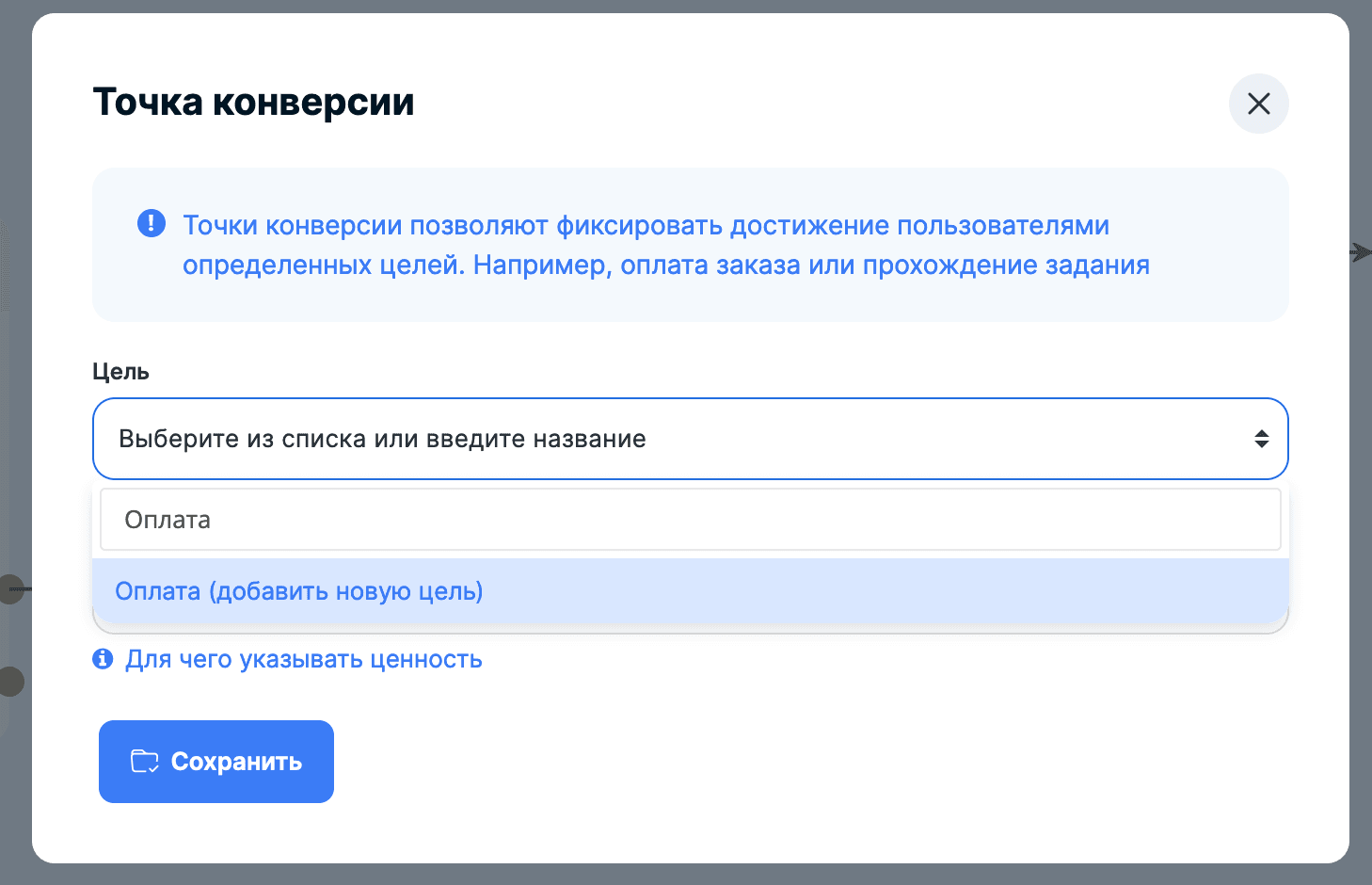Click the up-down arrows in the Цель field

pyautogui.click(x=1261, y=439)
